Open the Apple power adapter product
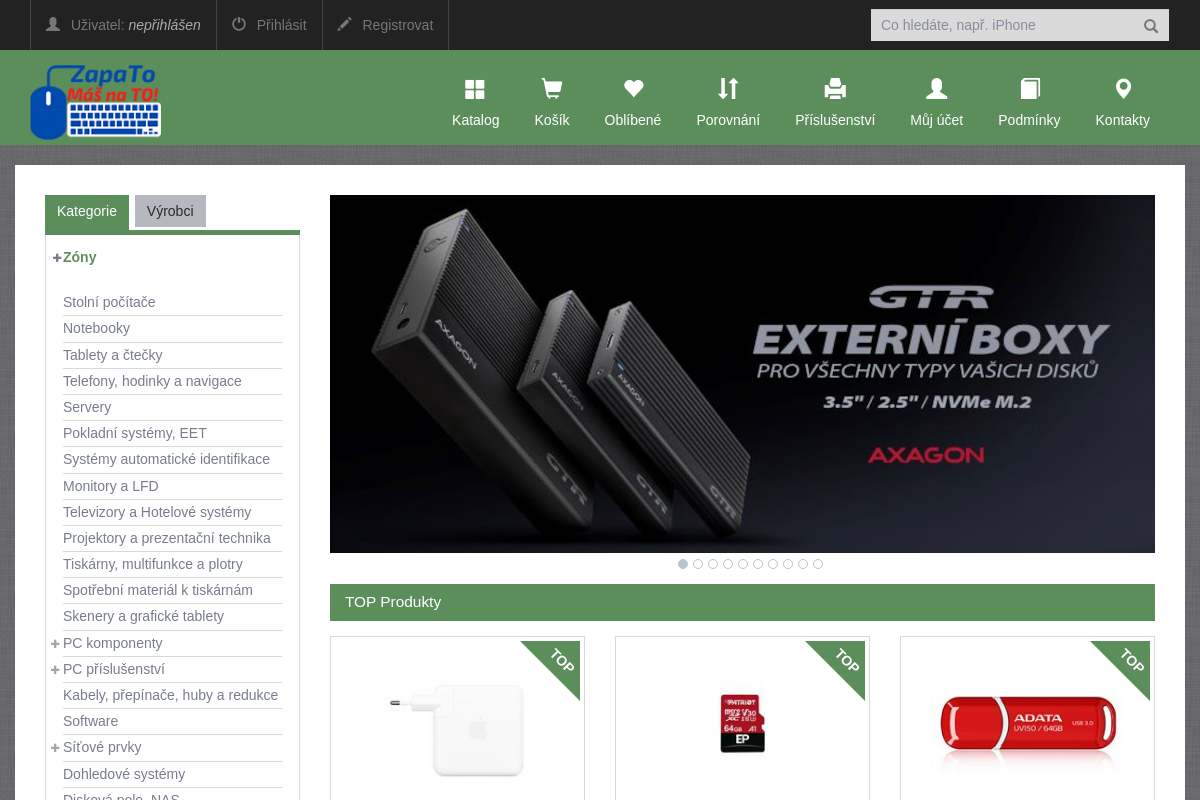Screen dimensions: 1200x800 point(457,728)
